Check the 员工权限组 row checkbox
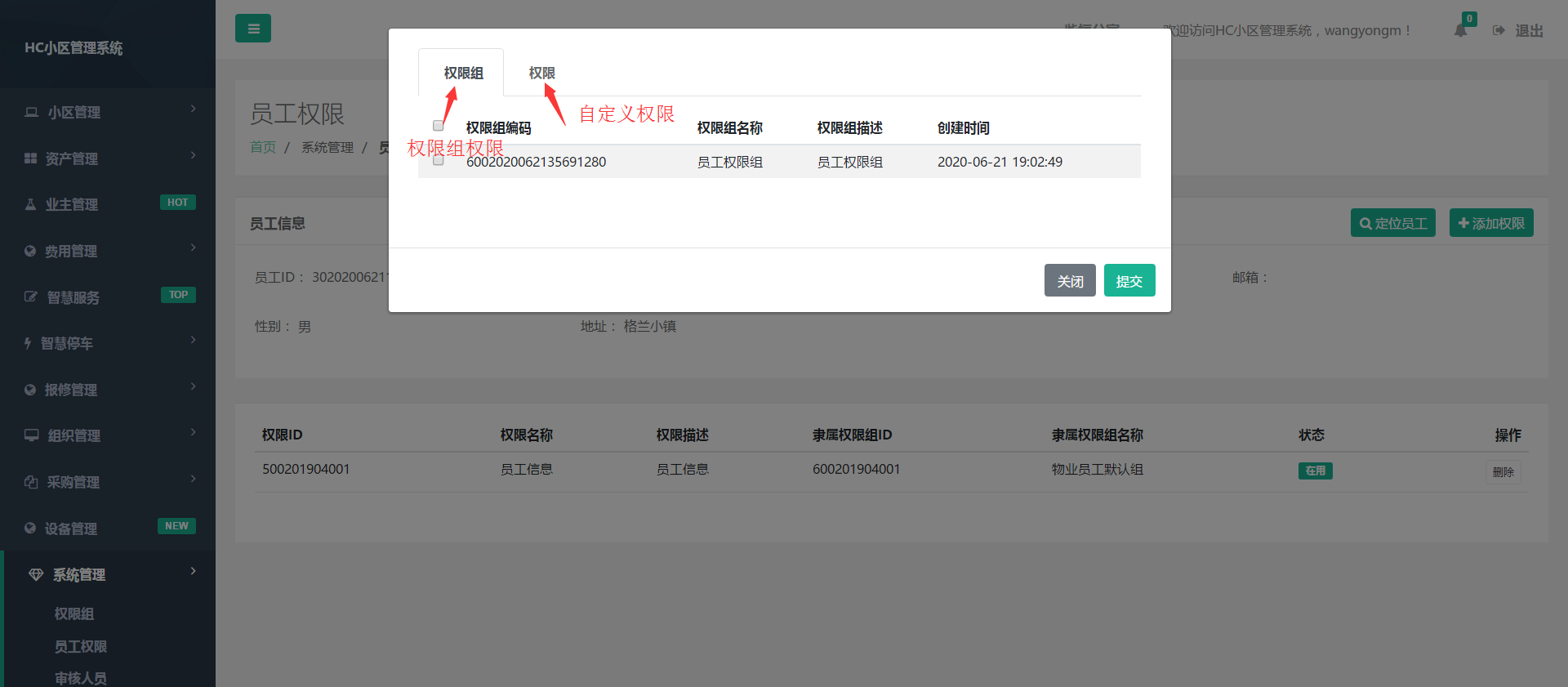Screen dimensions: 1568x687 click(x=439, y=160)
